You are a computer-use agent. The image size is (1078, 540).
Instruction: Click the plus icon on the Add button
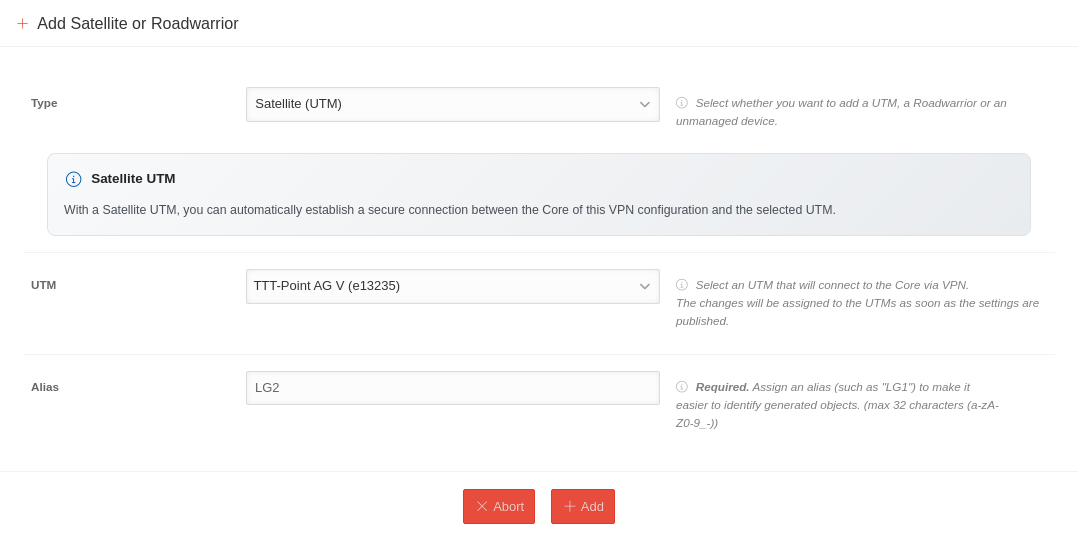click(x=570, y=506)
